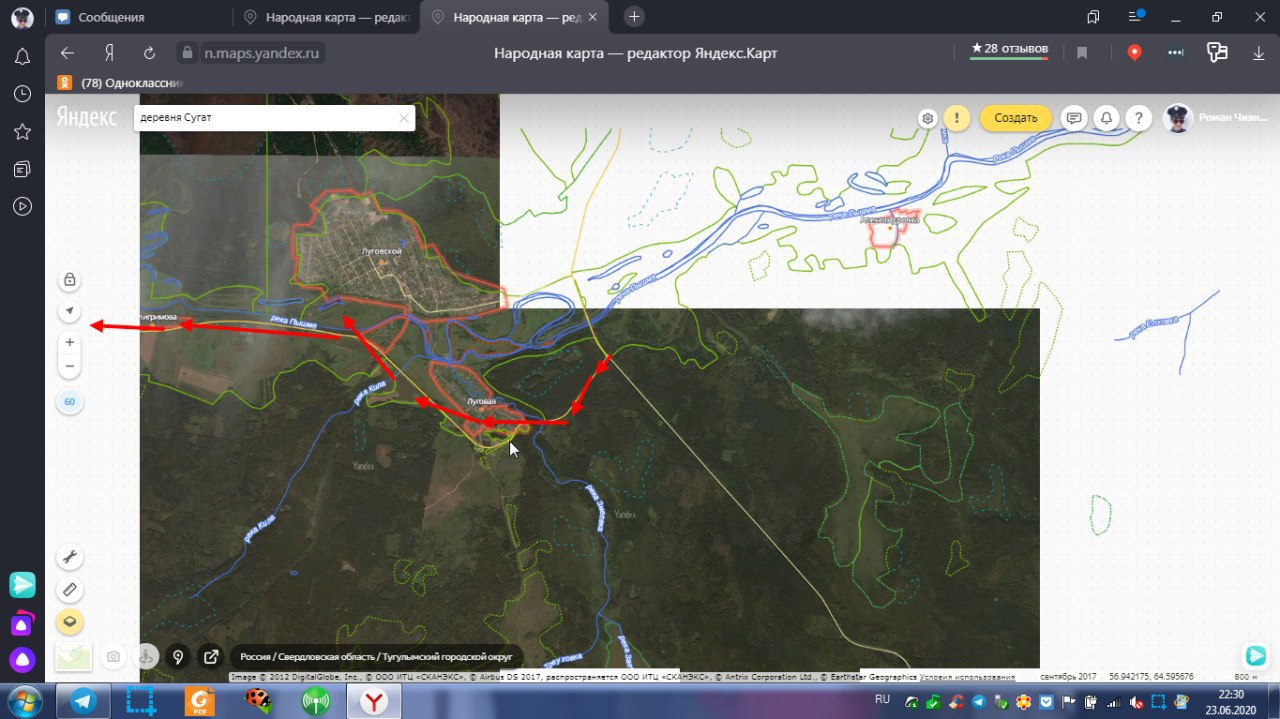Select the ruler measurement tool
This screenshot has height=719, width=1280.
70,590
